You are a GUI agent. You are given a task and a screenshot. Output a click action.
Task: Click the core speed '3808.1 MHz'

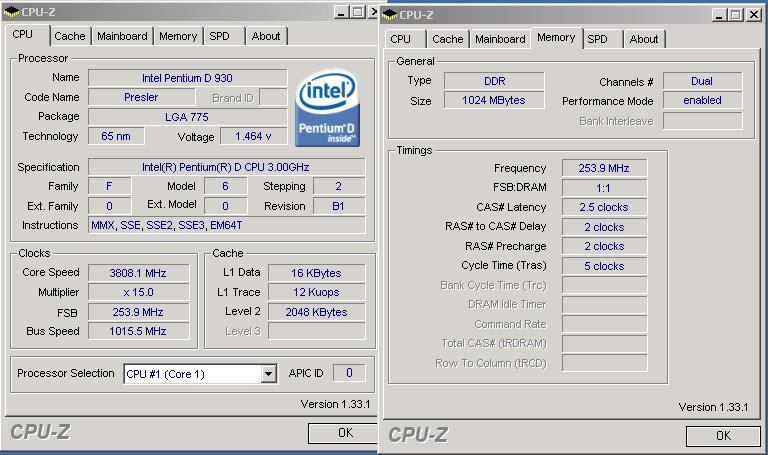[138, 273]
